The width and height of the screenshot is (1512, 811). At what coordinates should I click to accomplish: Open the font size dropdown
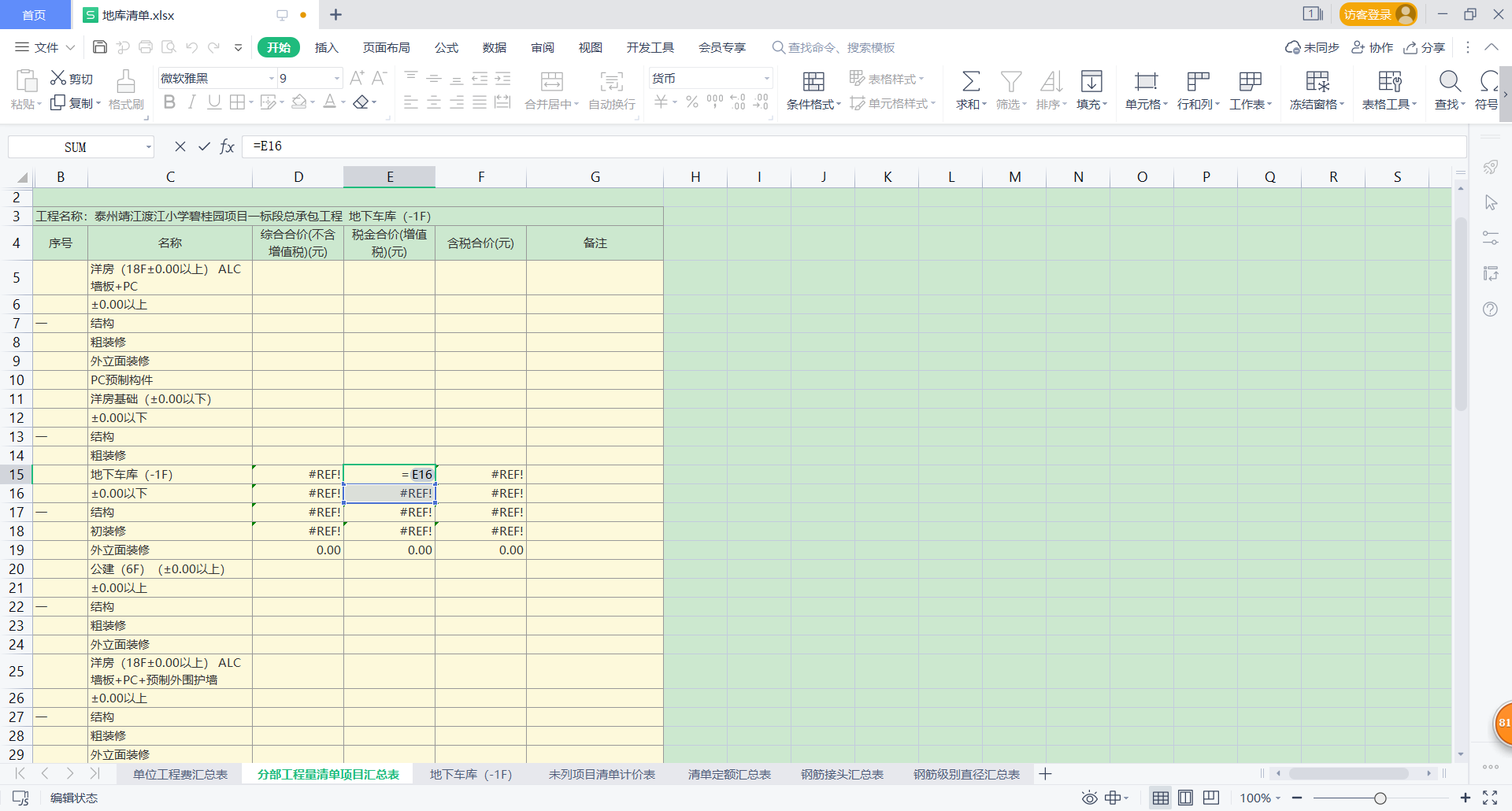tap(337, 78)
